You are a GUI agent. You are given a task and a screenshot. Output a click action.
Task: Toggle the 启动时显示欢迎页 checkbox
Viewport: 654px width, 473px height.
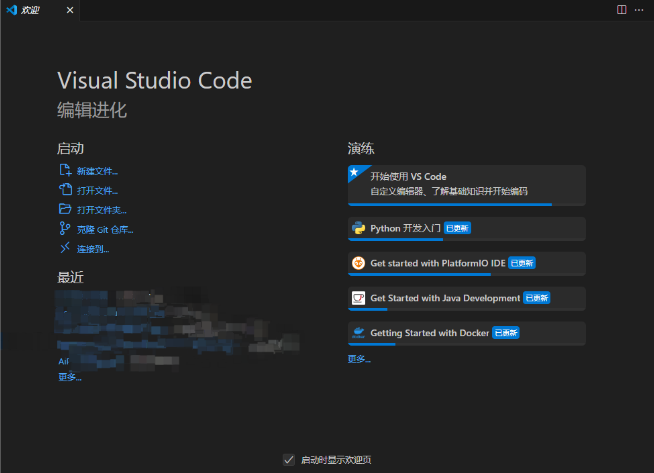tap(289, 460)
